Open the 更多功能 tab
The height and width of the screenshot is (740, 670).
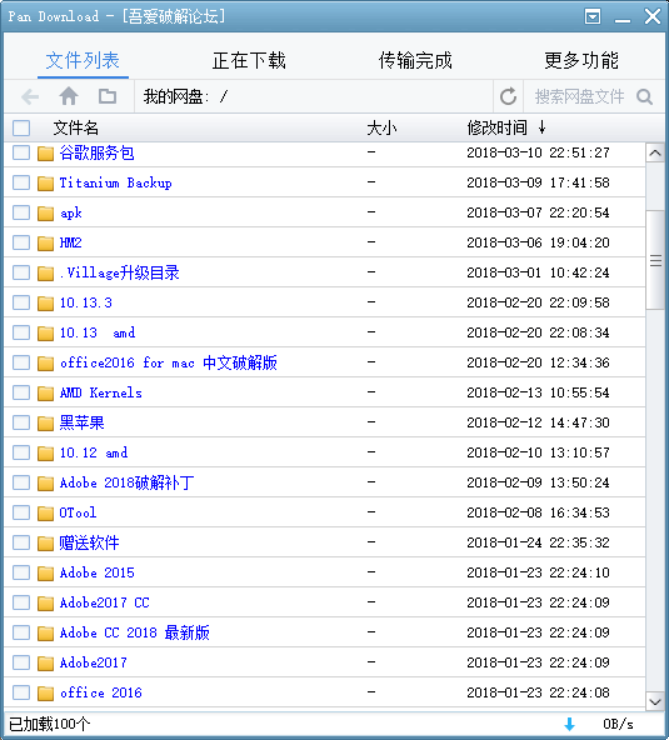pyautogui.click(x=581, y=60)
